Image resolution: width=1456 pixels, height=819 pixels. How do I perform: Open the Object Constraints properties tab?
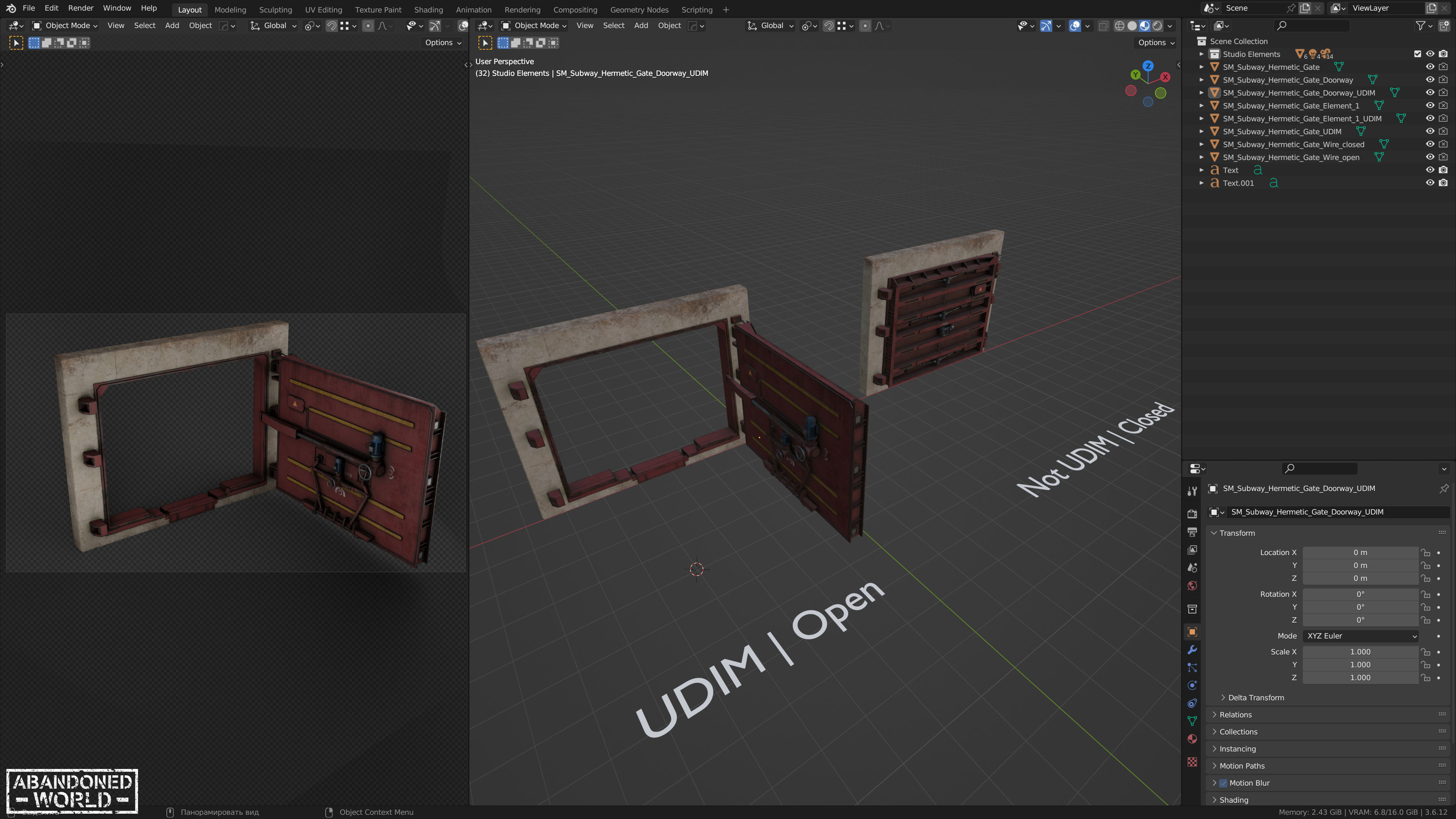coord(1192,703)
